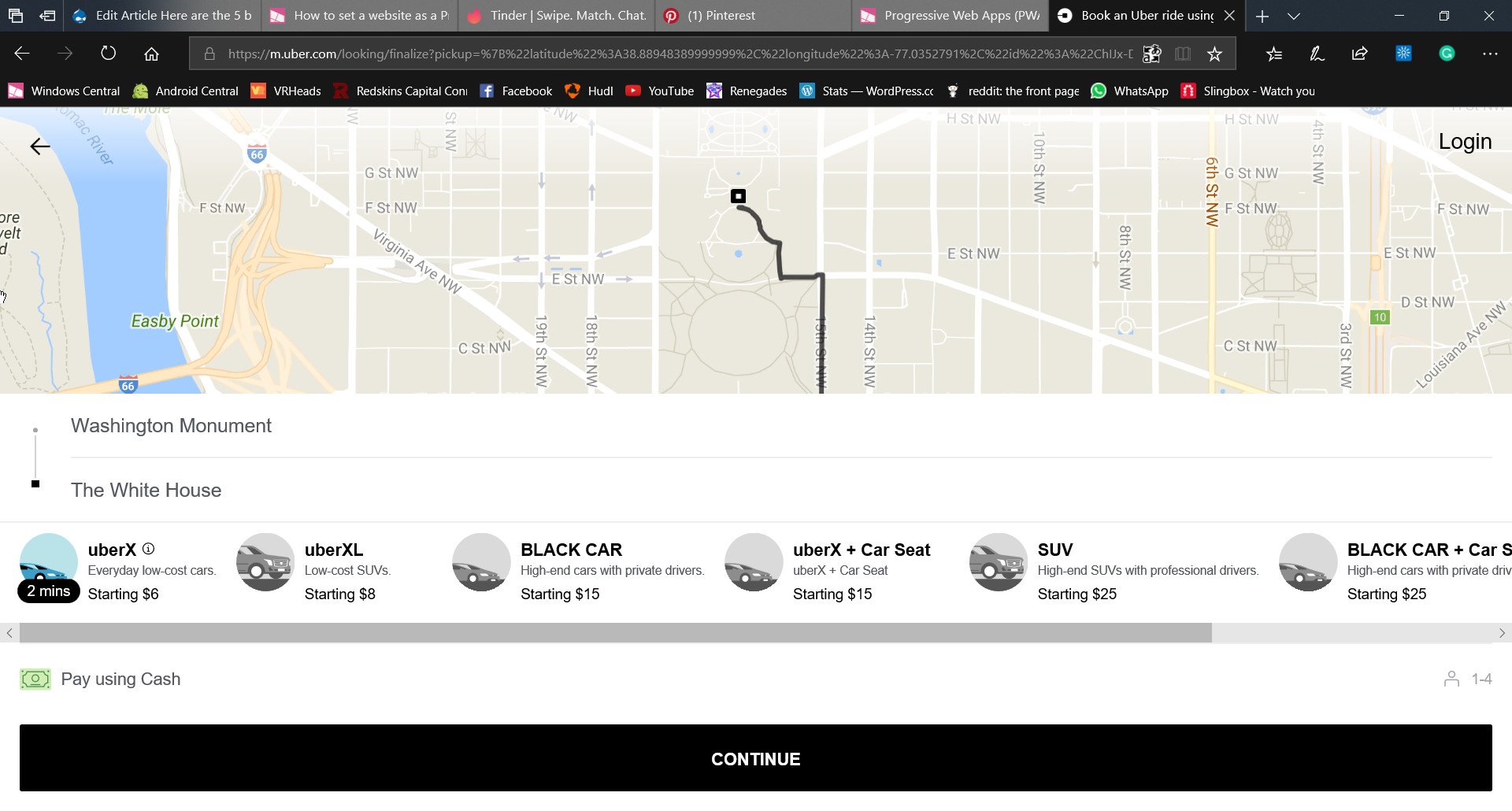Click the map back arrow
The height and width of the screenshot is (811, 1512).
(39, 146)
